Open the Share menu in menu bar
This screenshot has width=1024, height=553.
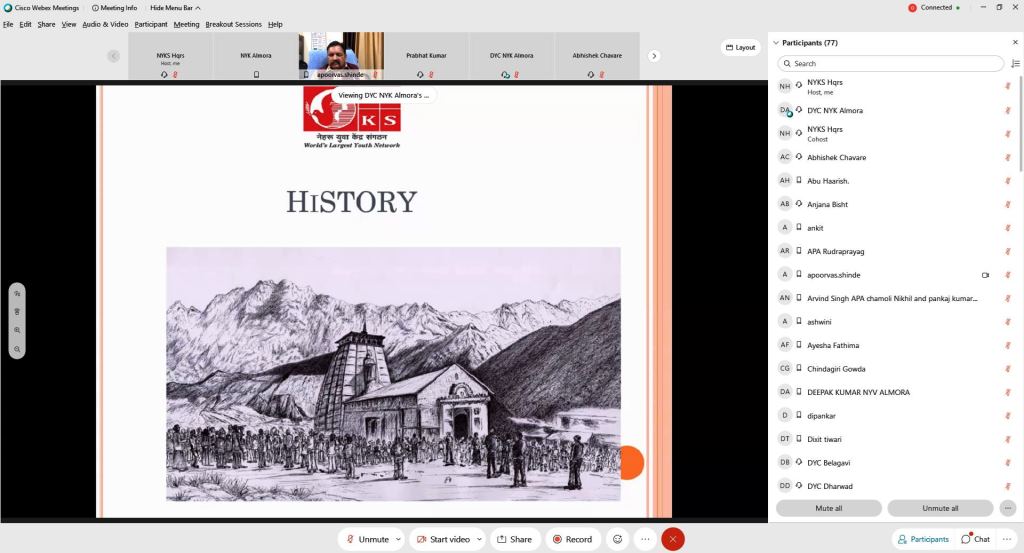point(46,24)
